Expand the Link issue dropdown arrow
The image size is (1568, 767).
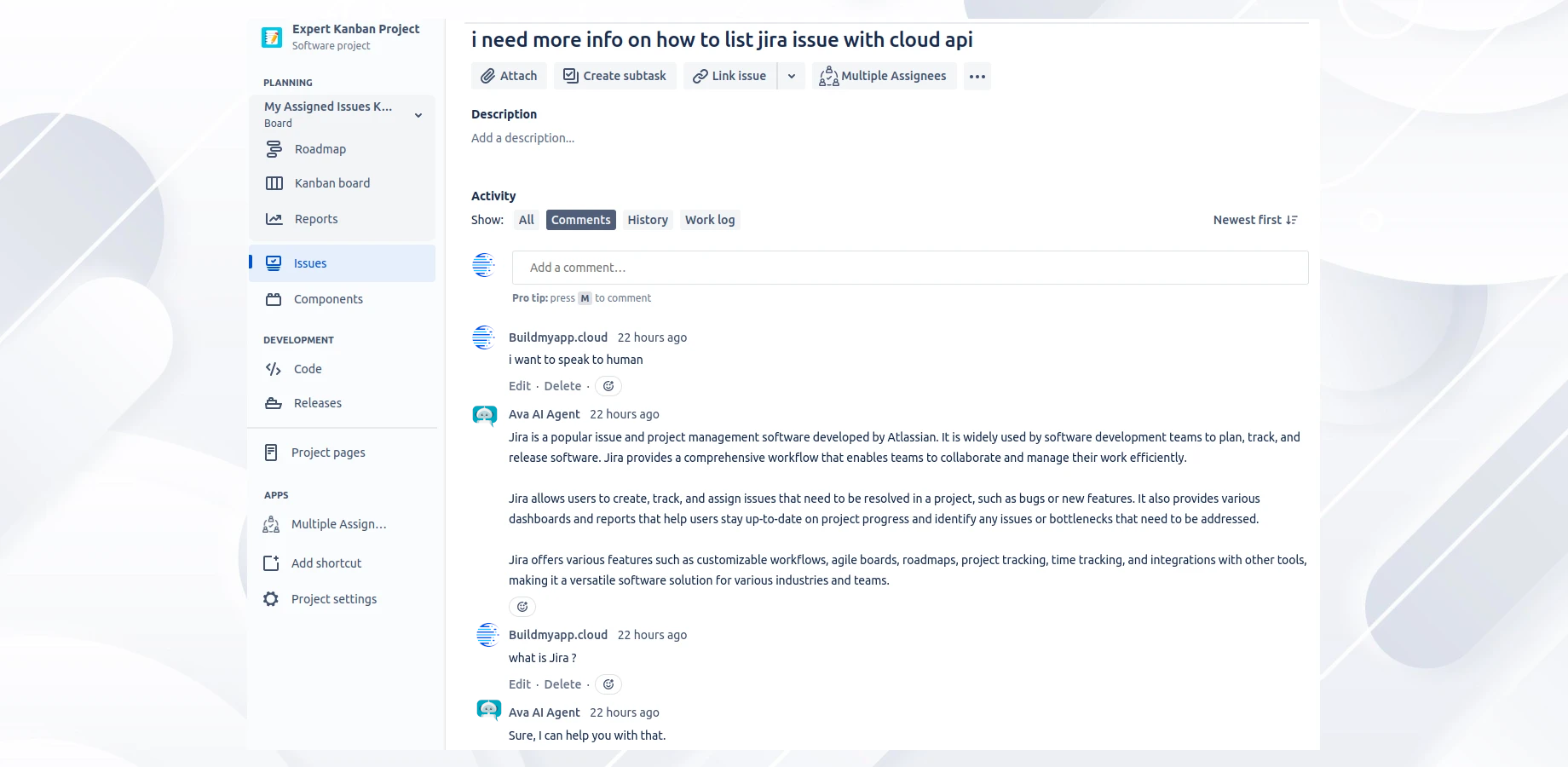(792, 76)
